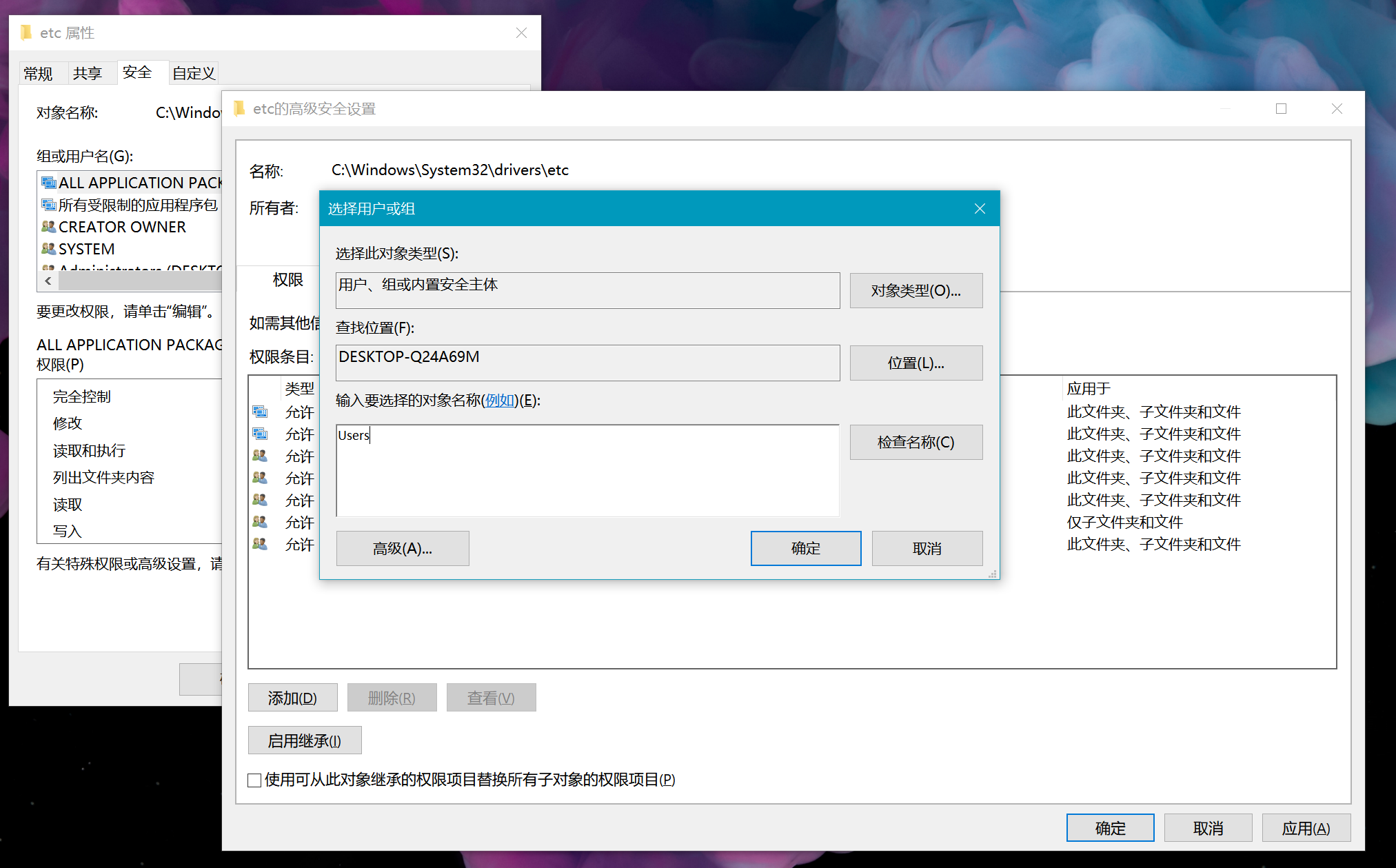Click the CREATOR OWNER group icon
Screen dimensions: 1396x868
pos(48,227)
